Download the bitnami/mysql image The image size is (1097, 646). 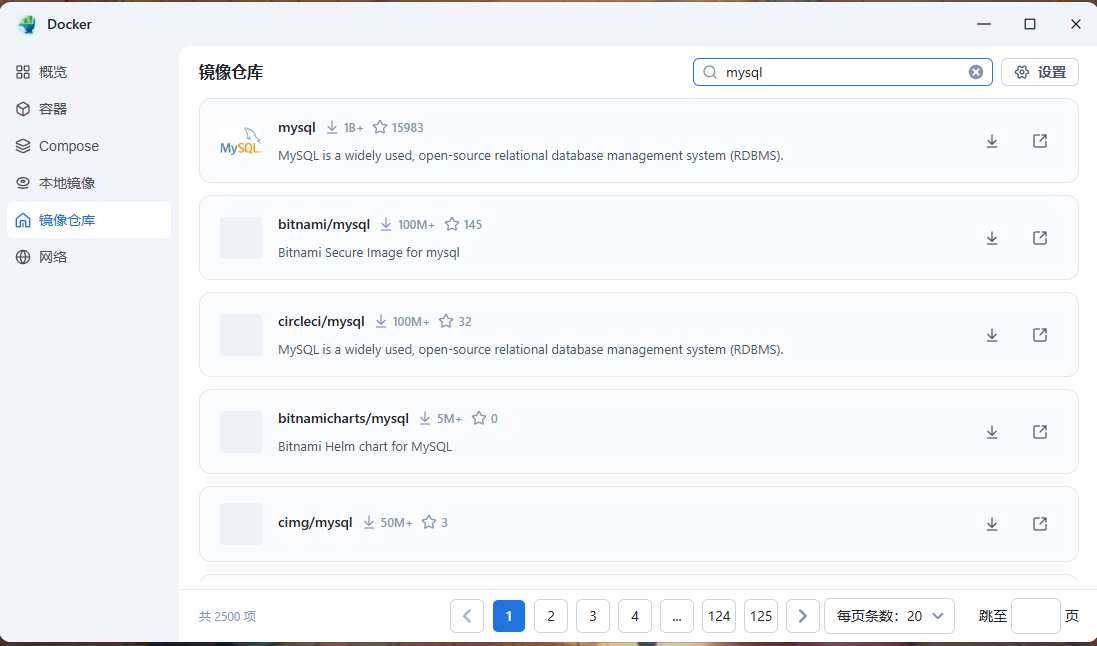pos(991,238)
